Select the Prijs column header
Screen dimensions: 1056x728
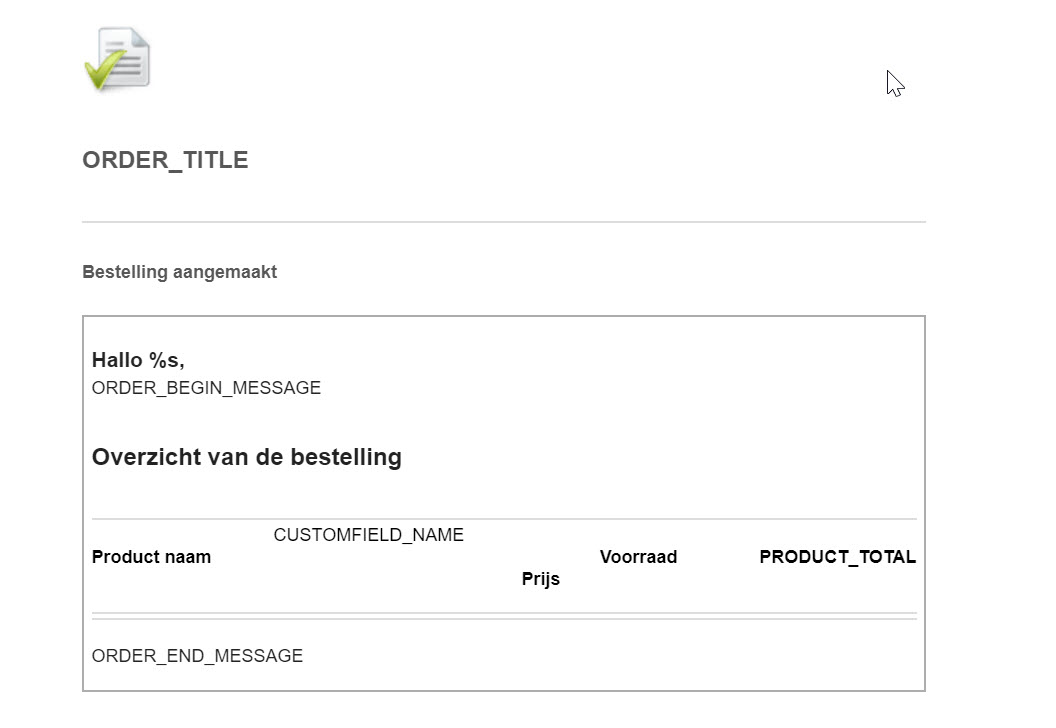pyautogui.click(x=541, y=579)
